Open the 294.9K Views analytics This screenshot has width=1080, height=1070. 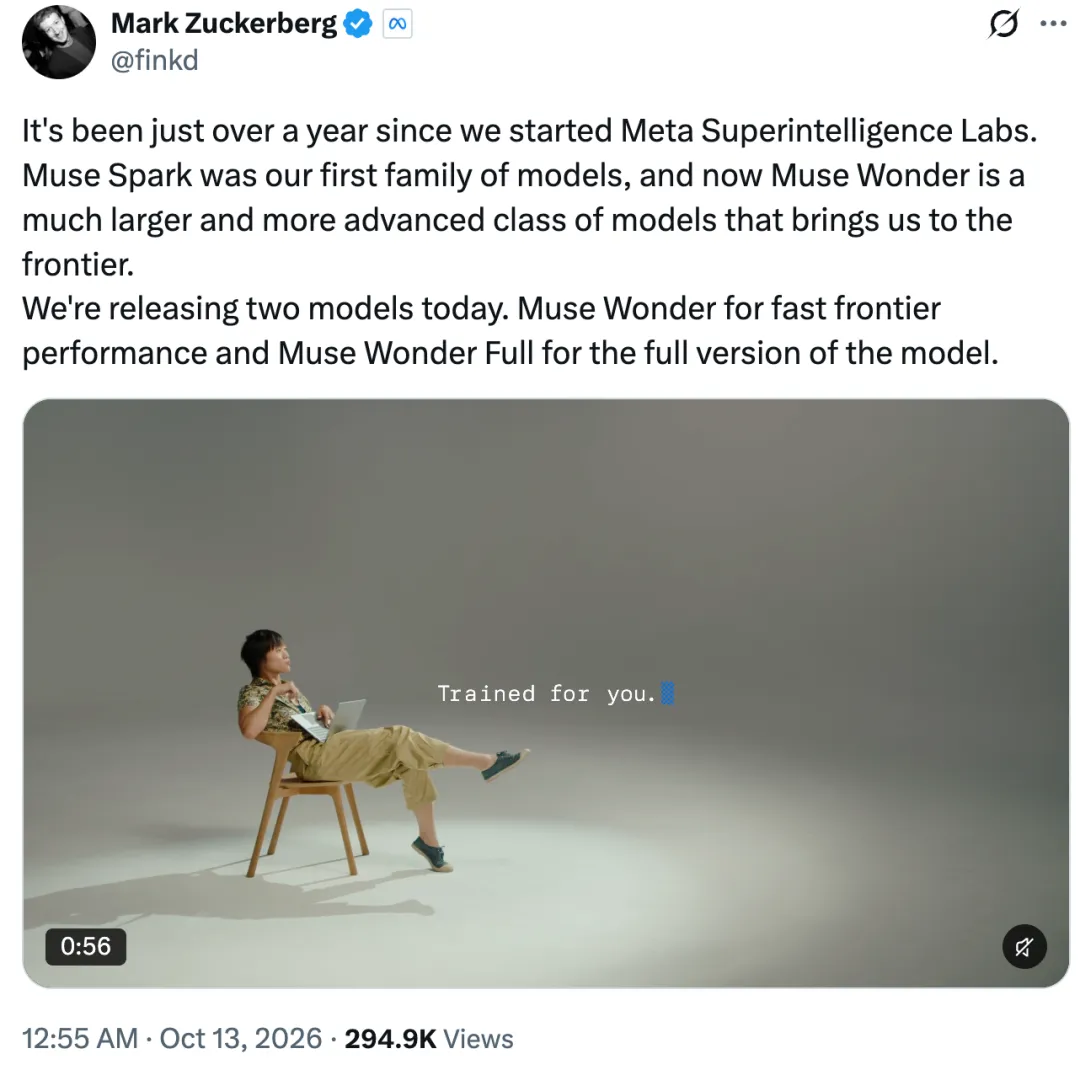point(429,1039)
